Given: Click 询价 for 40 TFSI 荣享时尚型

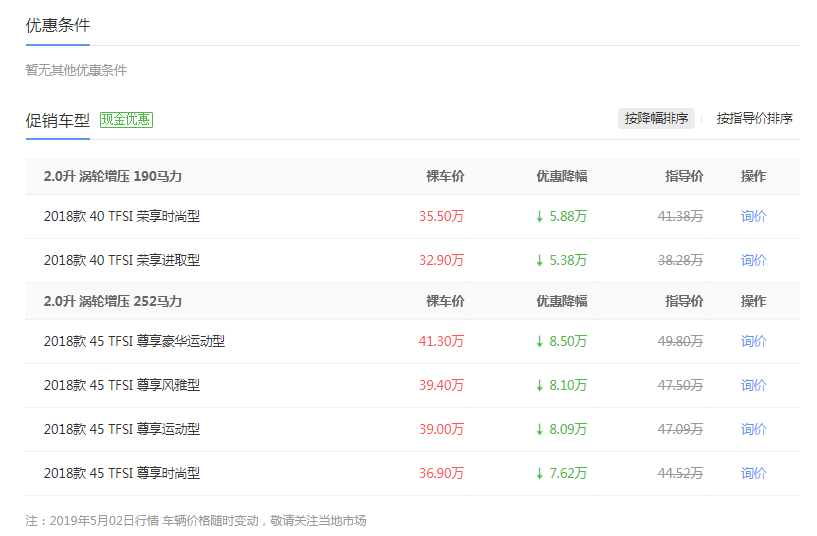Looking at the screenshot, I should pos(753,216).
